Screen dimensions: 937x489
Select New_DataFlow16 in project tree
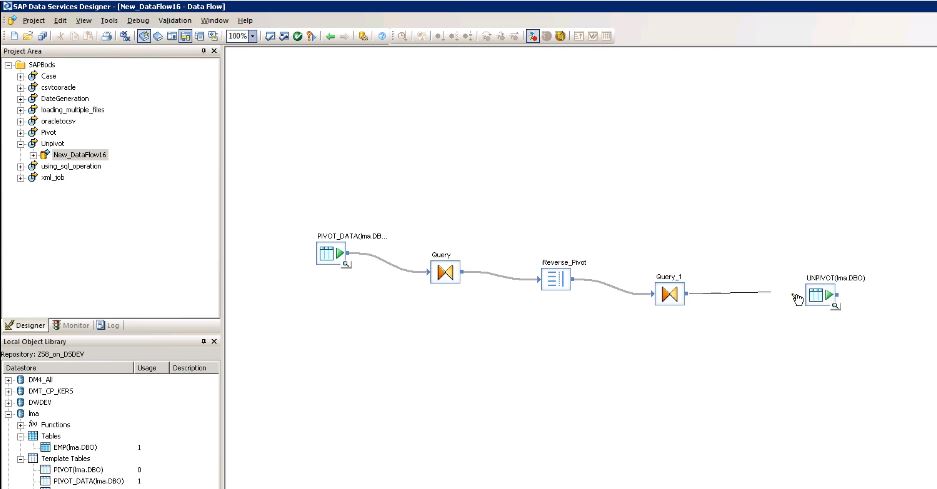79,155
